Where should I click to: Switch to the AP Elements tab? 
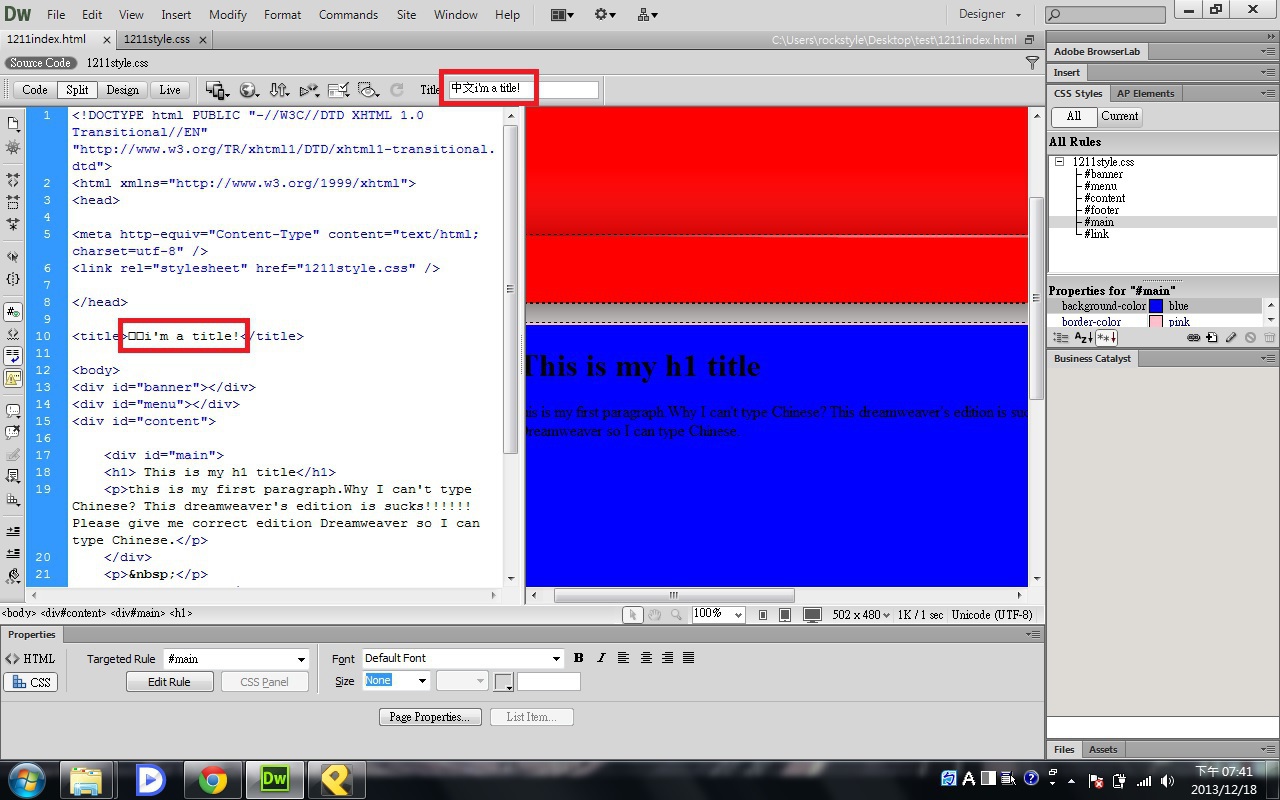(x=1145, y=93)
